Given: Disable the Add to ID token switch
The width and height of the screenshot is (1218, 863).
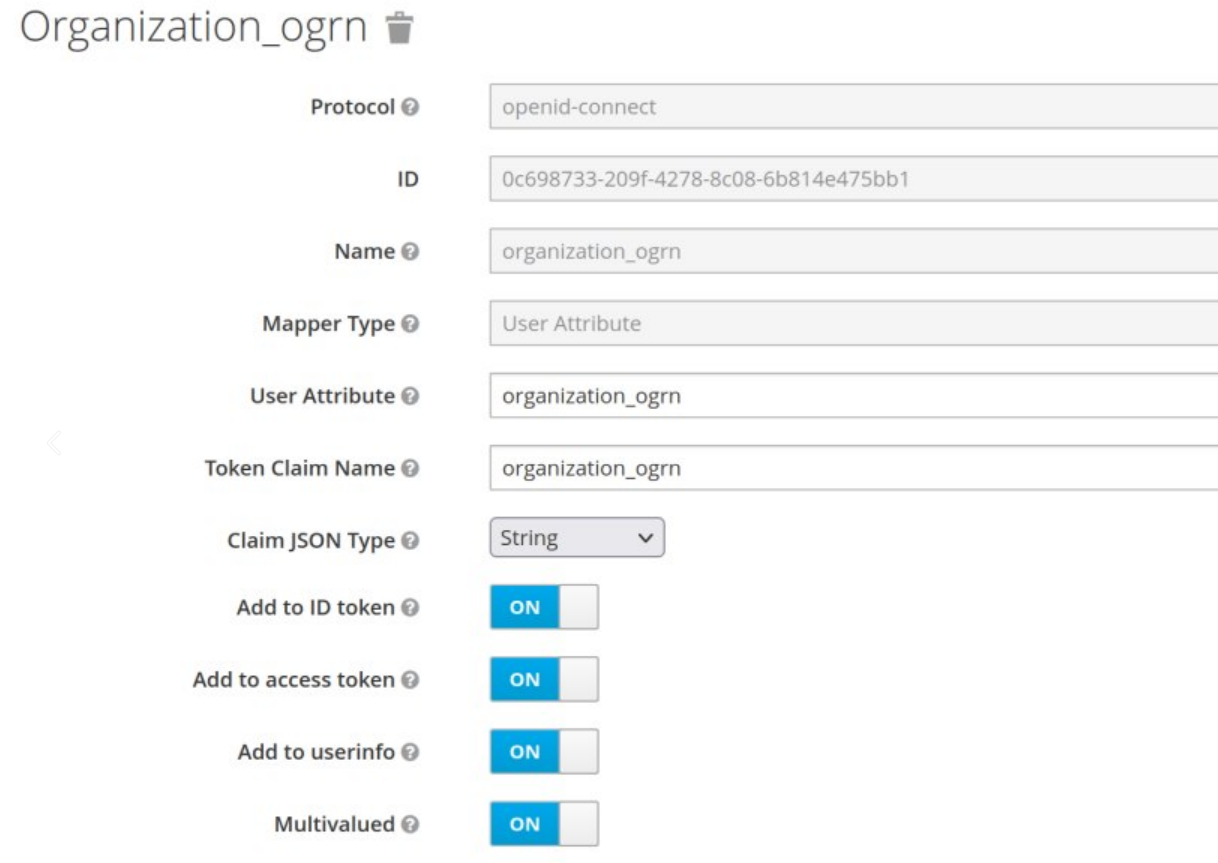Looking at the screenshot, I should tap(544, 607).
